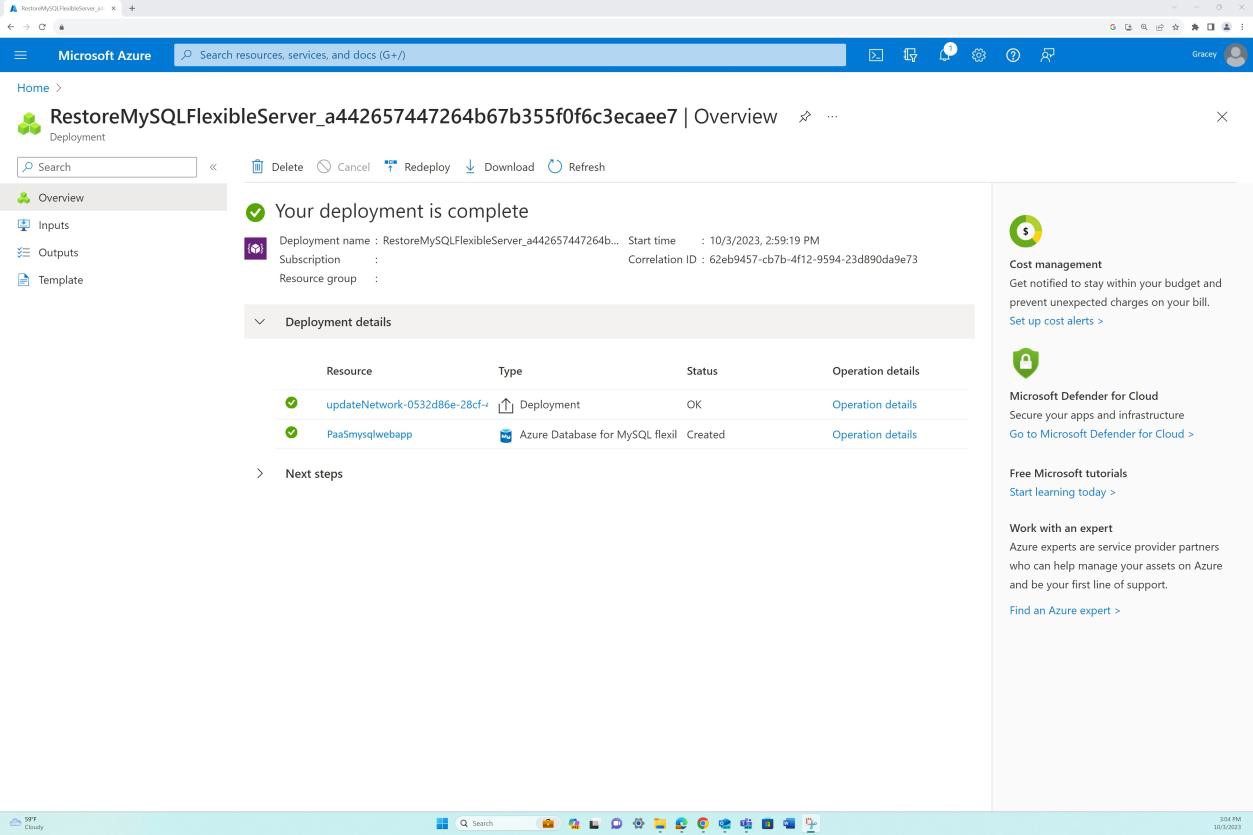1253x835 pixels.
Task: Open the feedback panel
Action: (x=1046, y=55)
